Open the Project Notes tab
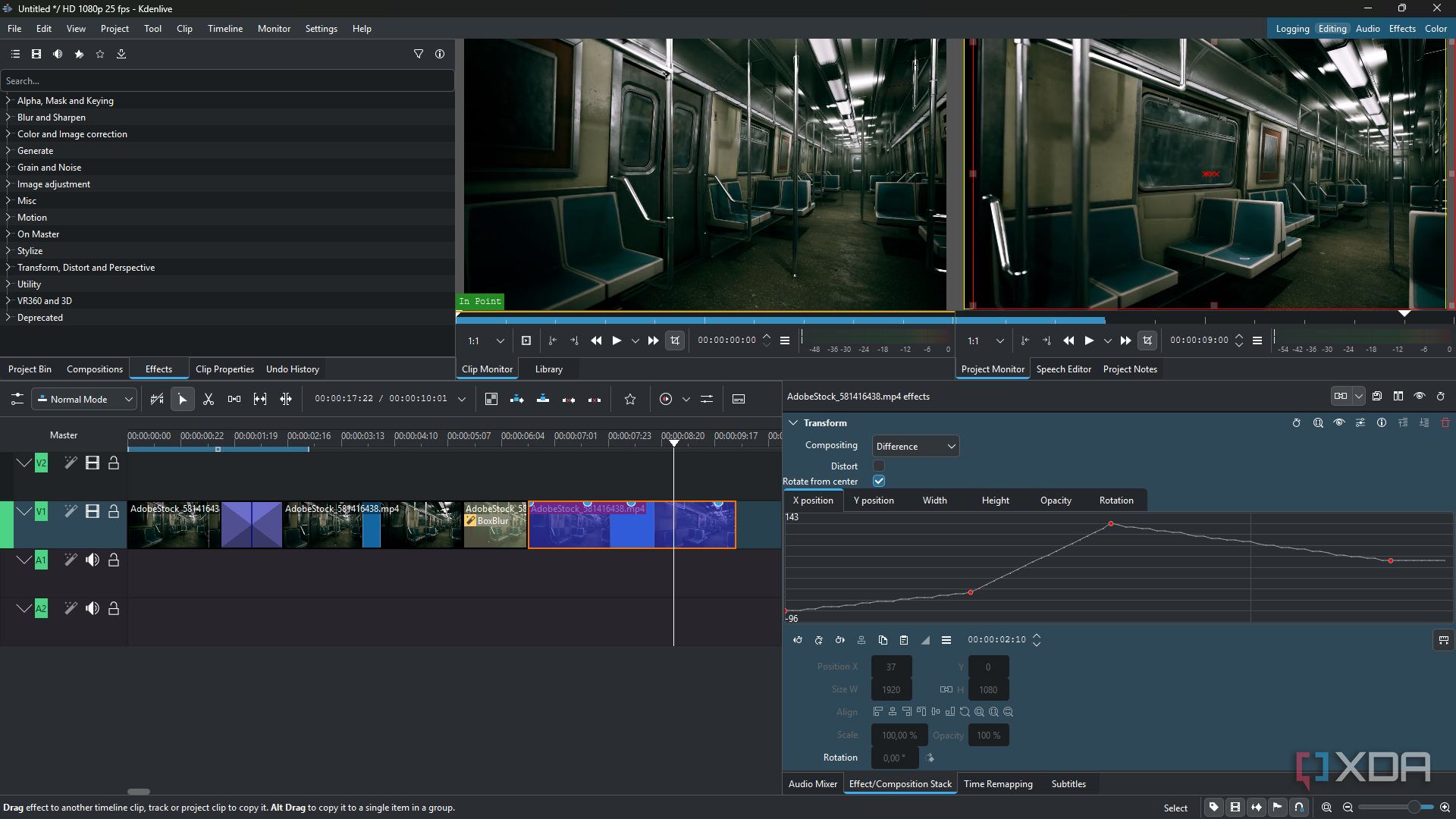1456x819 pixels. point(1130,369)
